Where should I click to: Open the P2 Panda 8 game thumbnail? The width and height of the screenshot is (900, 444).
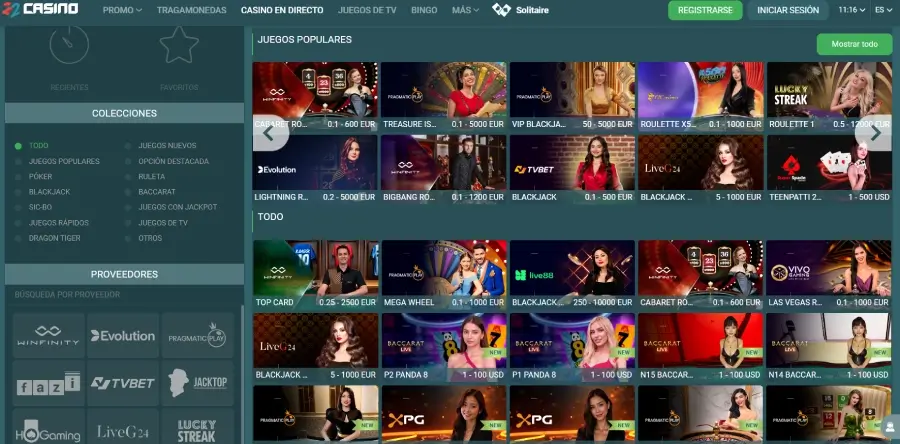(x=444, y=340)
